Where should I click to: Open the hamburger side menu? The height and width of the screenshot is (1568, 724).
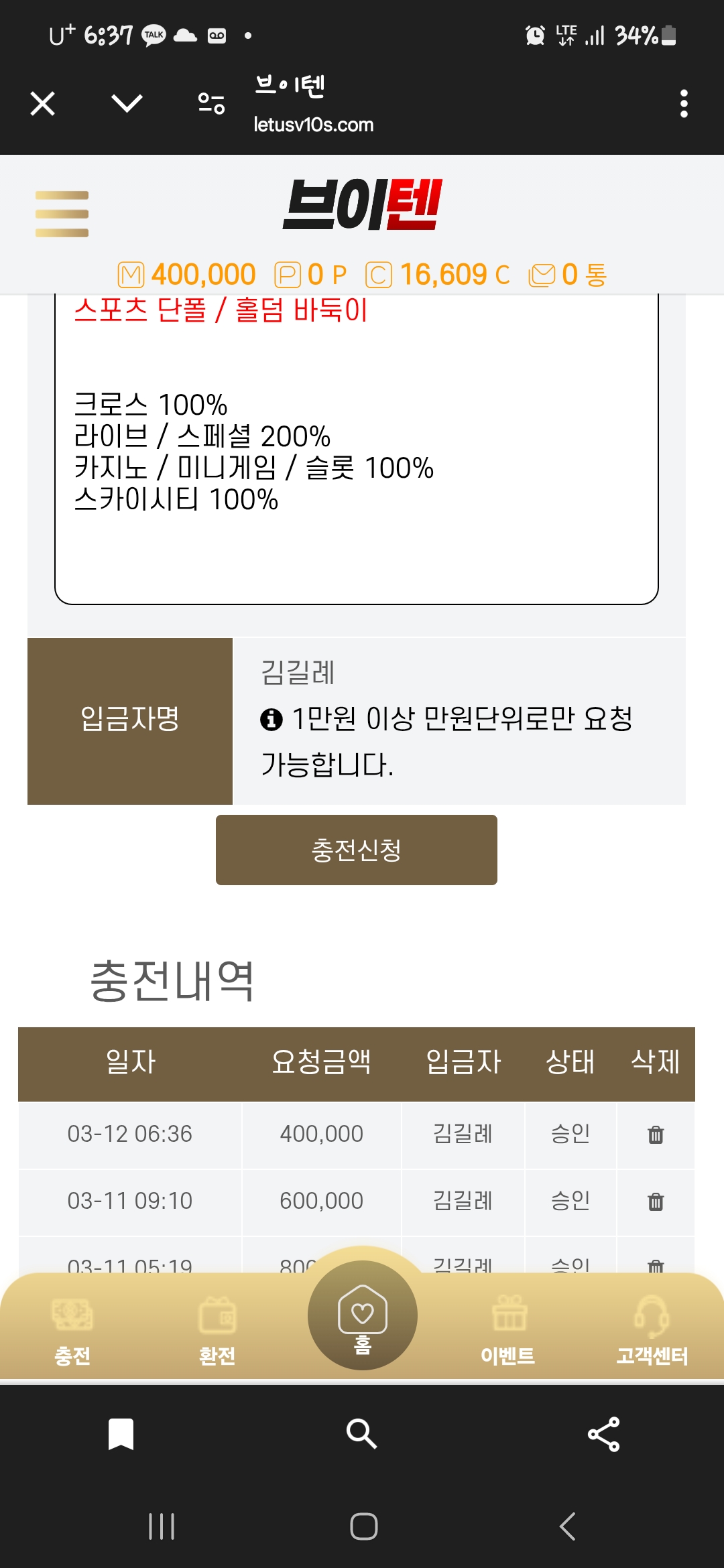(62, 214)
